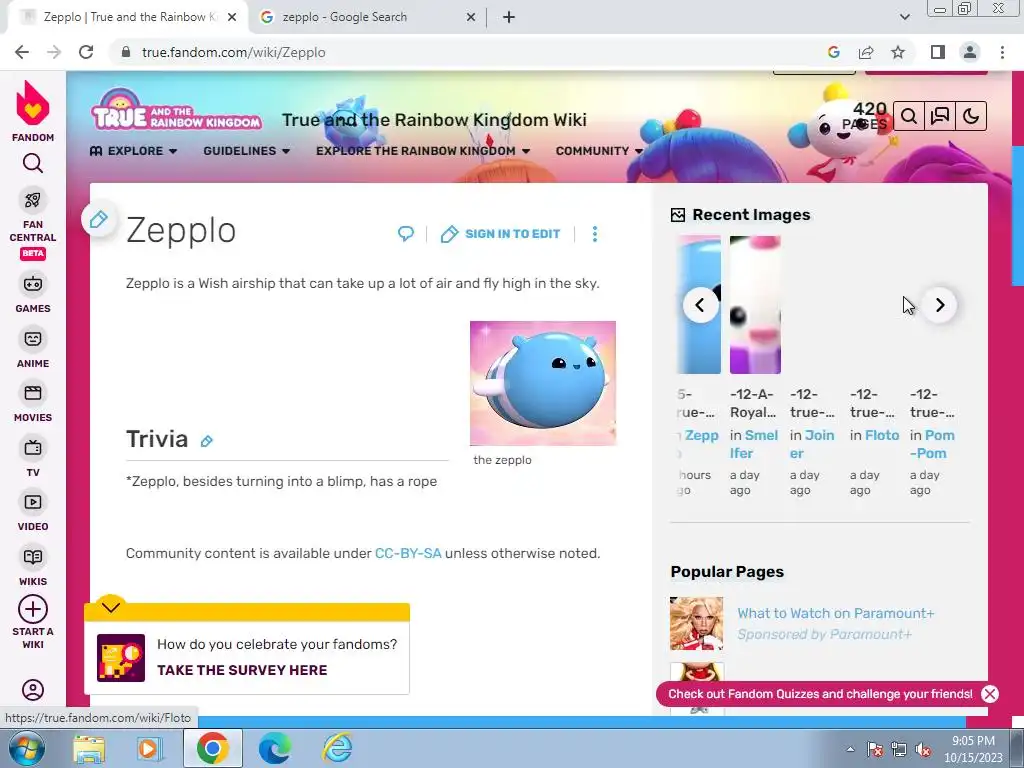Switch to the zepplo Google Search tab
Viewport: 1024px width, 768px height.
point(366,17)
